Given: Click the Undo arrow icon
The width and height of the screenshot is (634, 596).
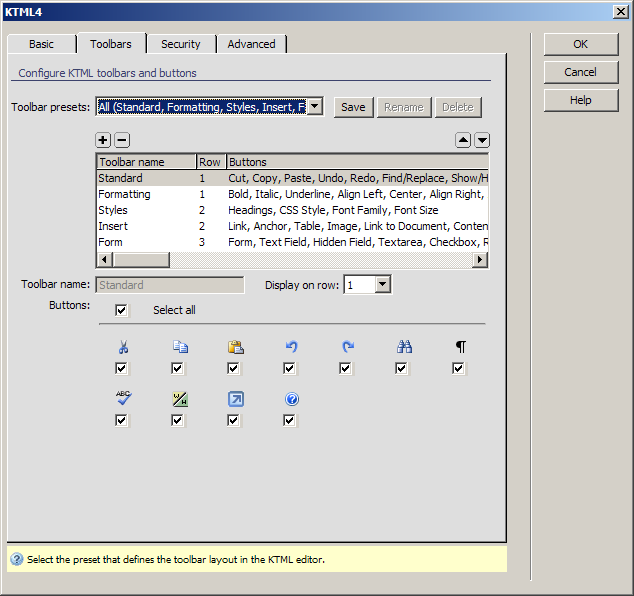Looking at the screenshot, I should [292, 347].
